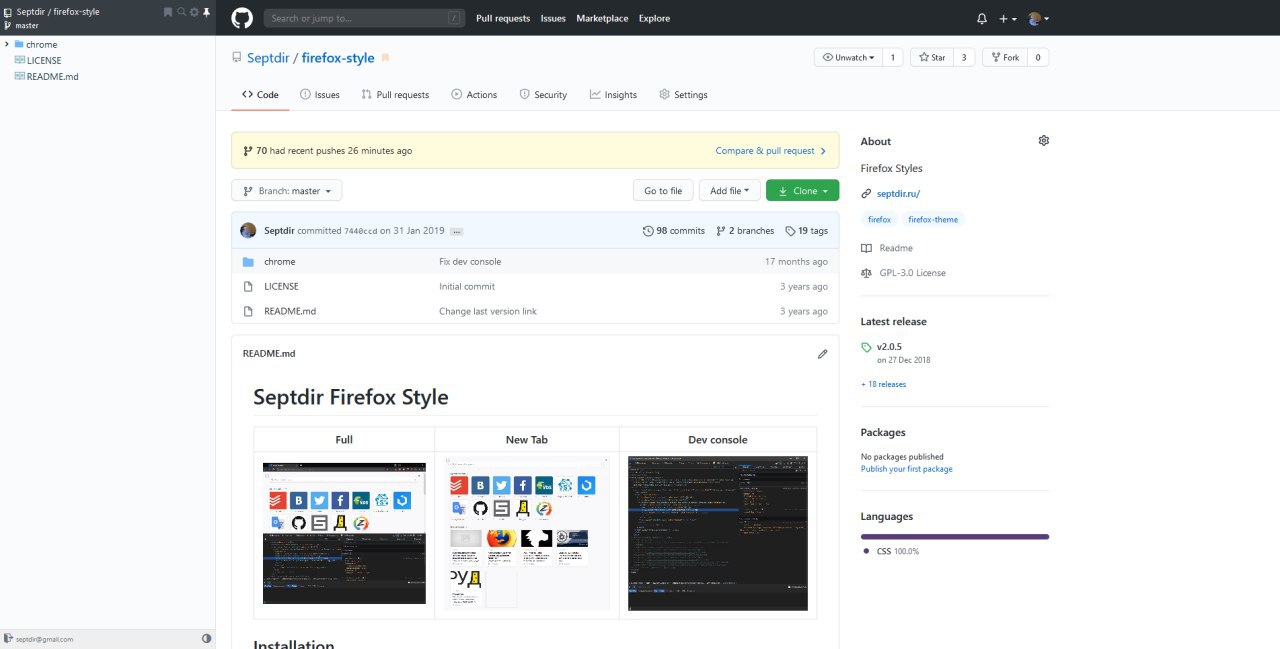Click the sign-out icon beside septdir@gmail.com
The image size is (1280, 649).
[x=8, y=638]
